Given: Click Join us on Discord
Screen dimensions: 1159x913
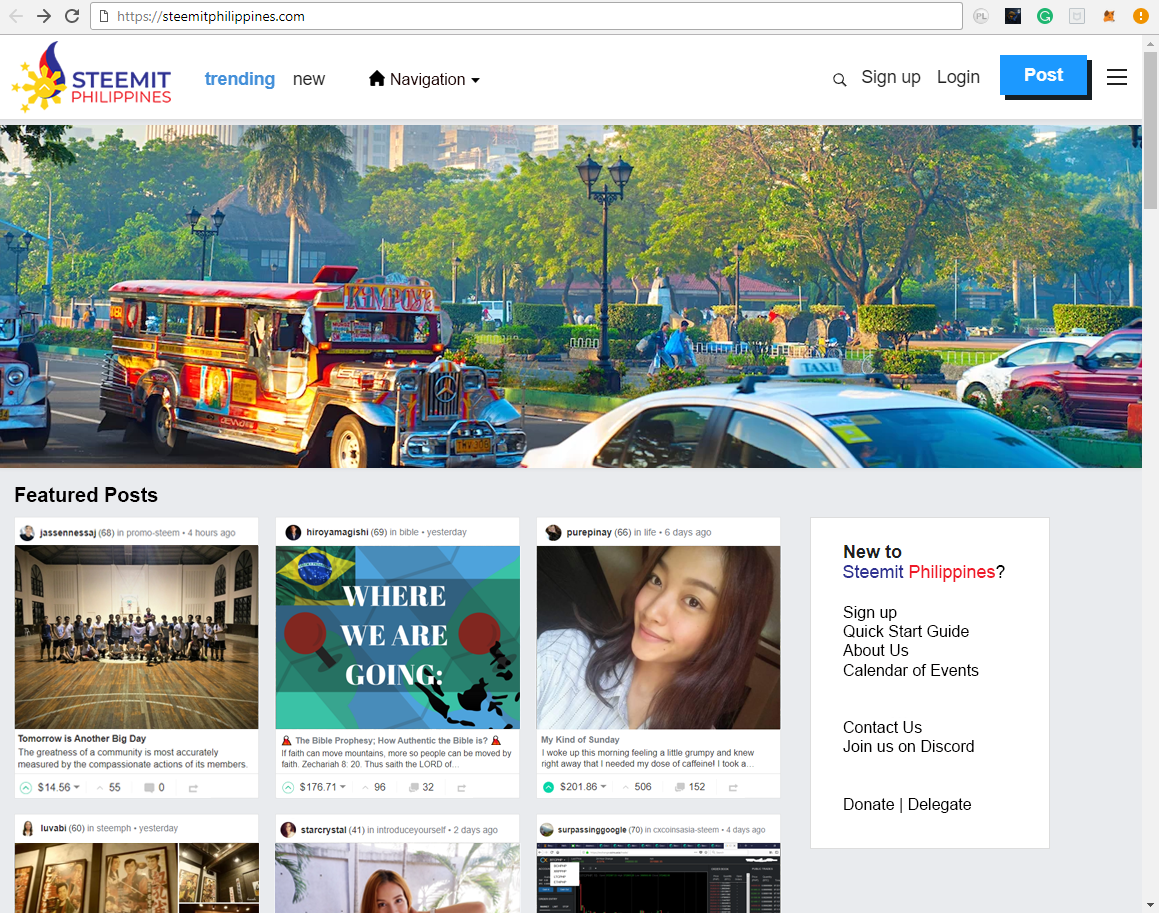Looking at the screenshot, I should (x=908, y=747).
